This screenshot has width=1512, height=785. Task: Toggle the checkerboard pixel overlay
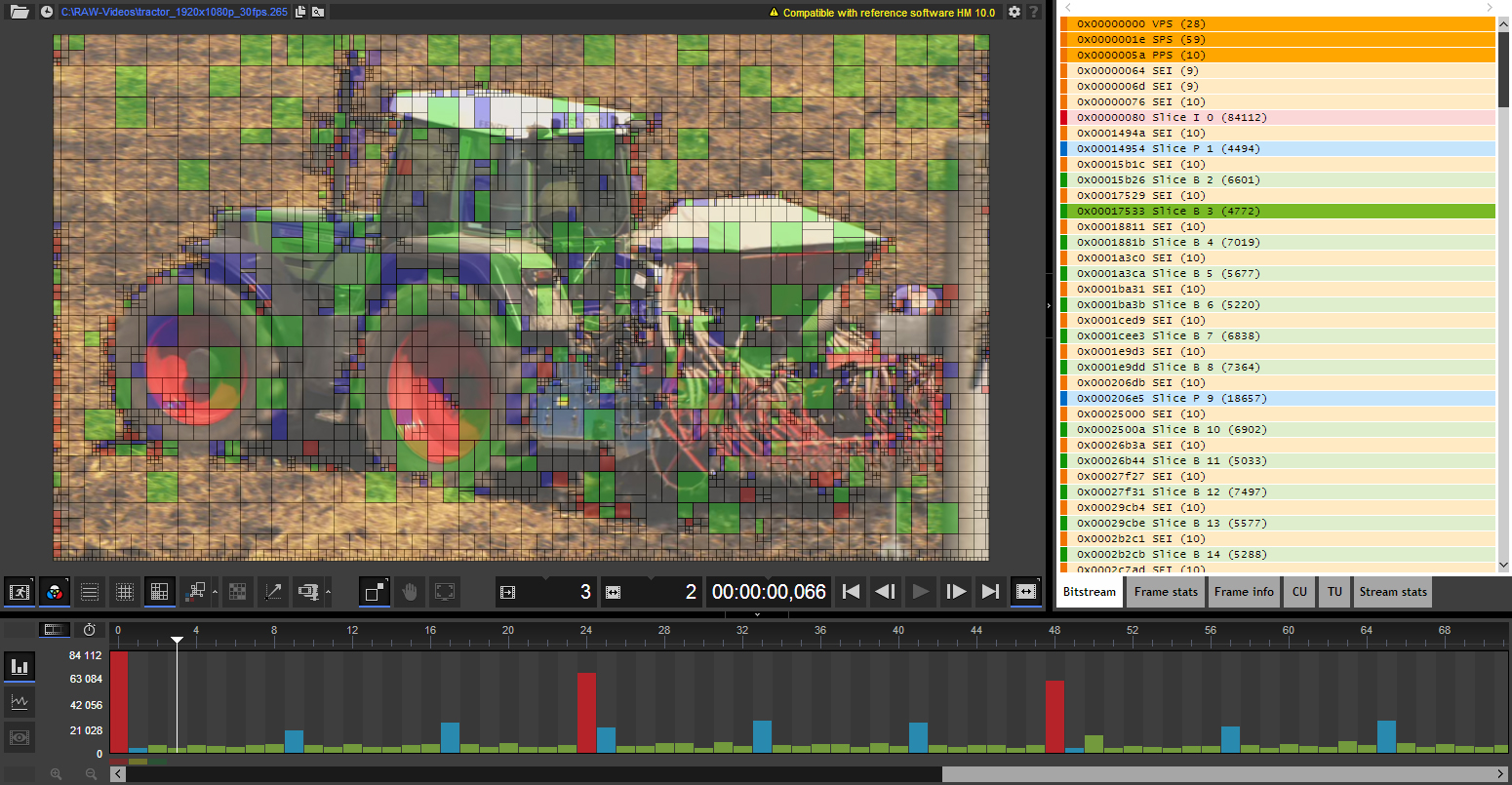pos(237,592)
